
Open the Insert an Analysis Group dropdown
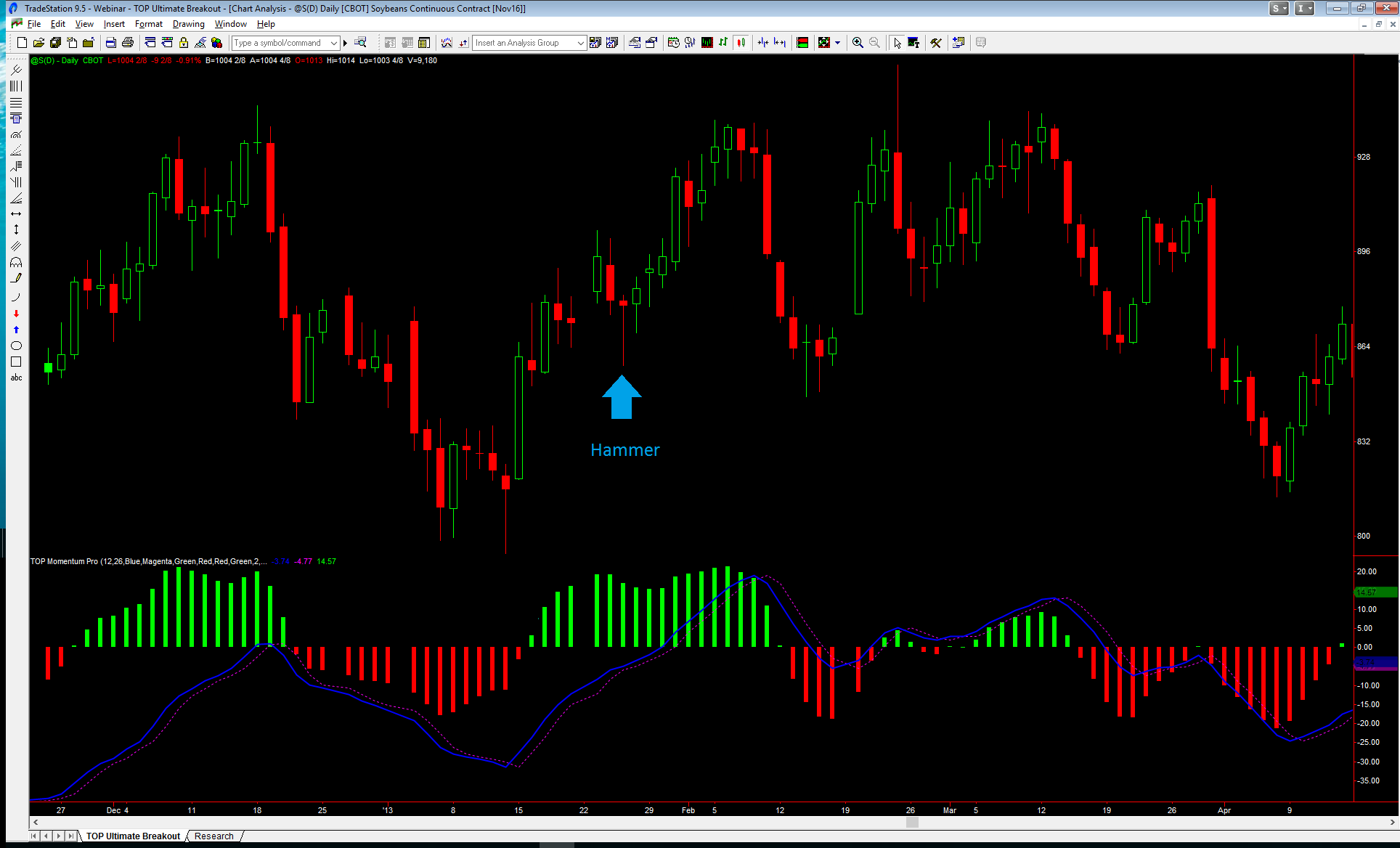point(580,43)
